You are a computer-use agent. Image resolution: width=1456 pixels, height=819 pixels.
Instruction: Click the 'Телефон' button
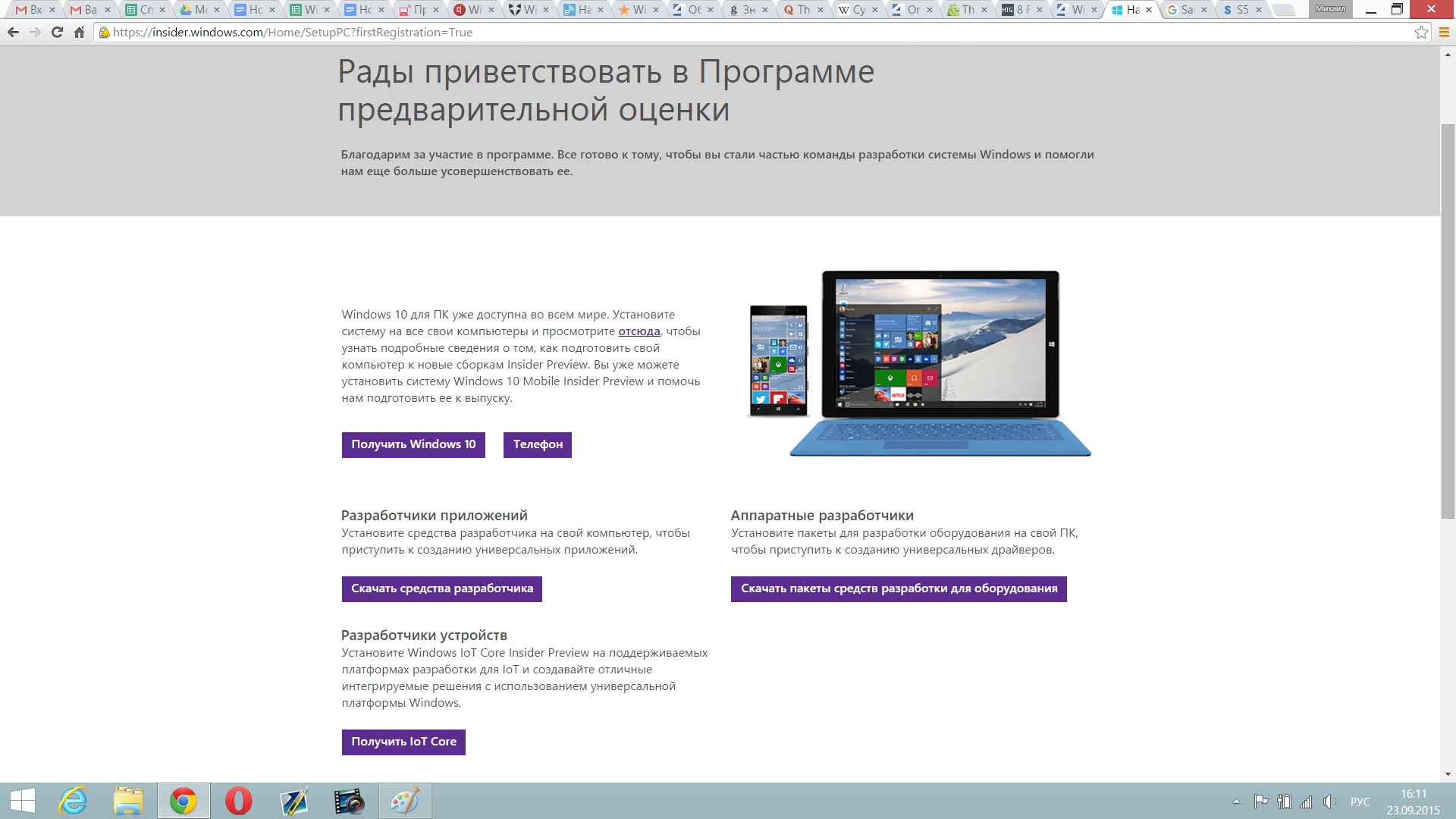coord(538,444)
